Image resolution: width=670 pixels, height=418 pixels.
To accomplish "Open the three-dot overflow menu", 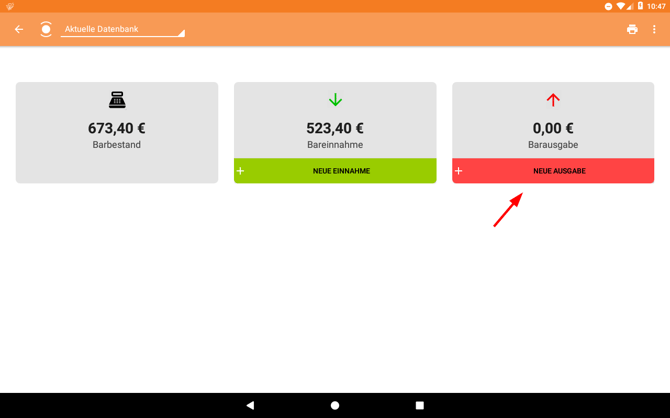I will click(654, 29).
